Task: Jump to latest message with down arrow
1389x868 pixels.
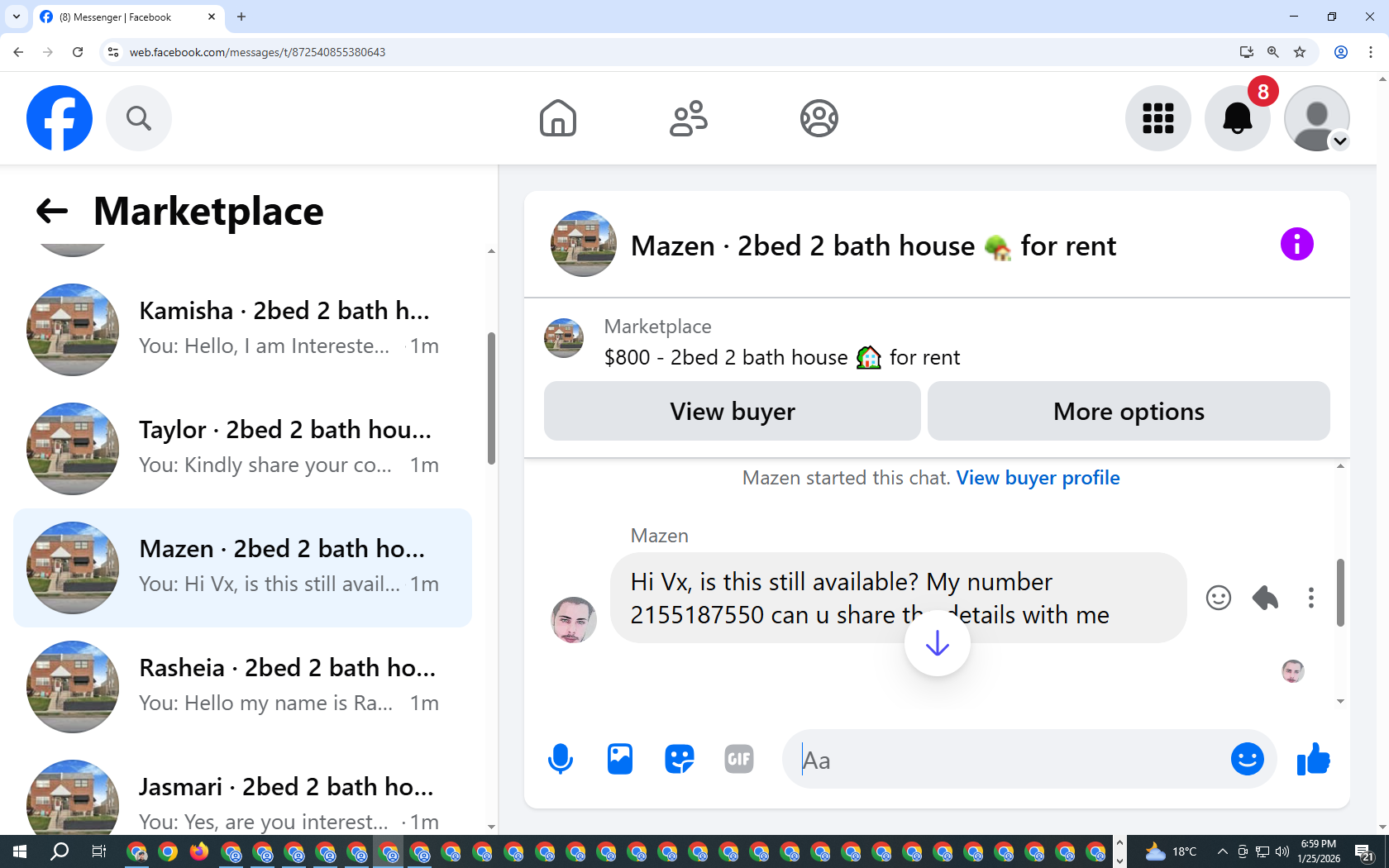Action: (x=938, y=643)
